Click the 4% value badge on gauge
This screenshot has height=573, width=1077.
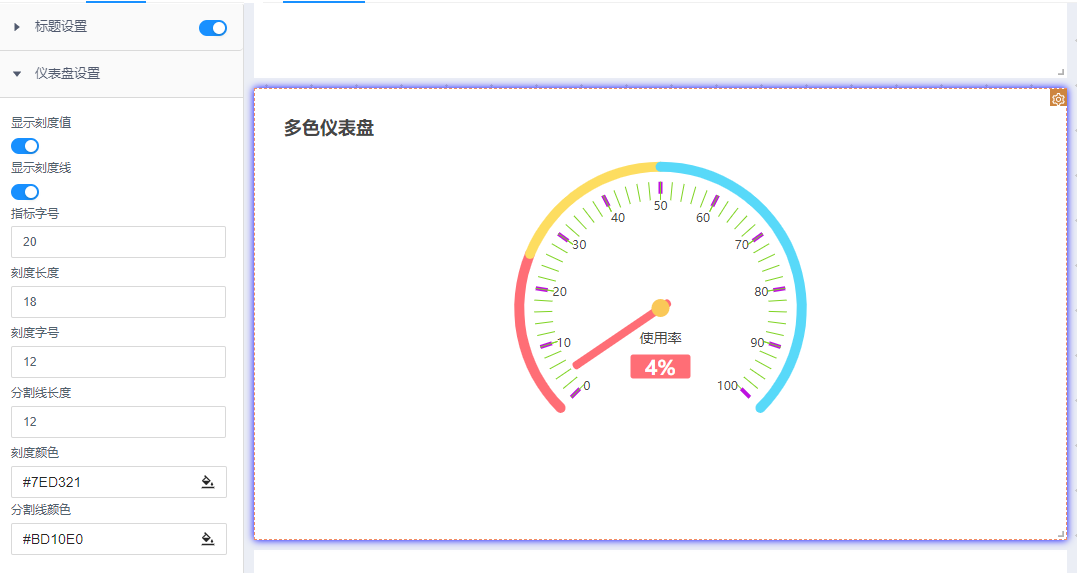660,367
